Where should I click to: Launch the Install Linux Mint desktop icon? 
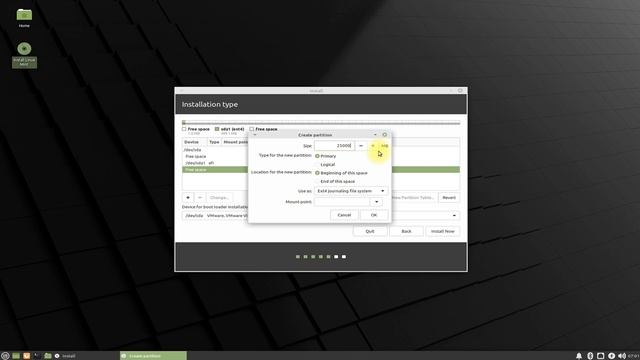click(24, 55)
